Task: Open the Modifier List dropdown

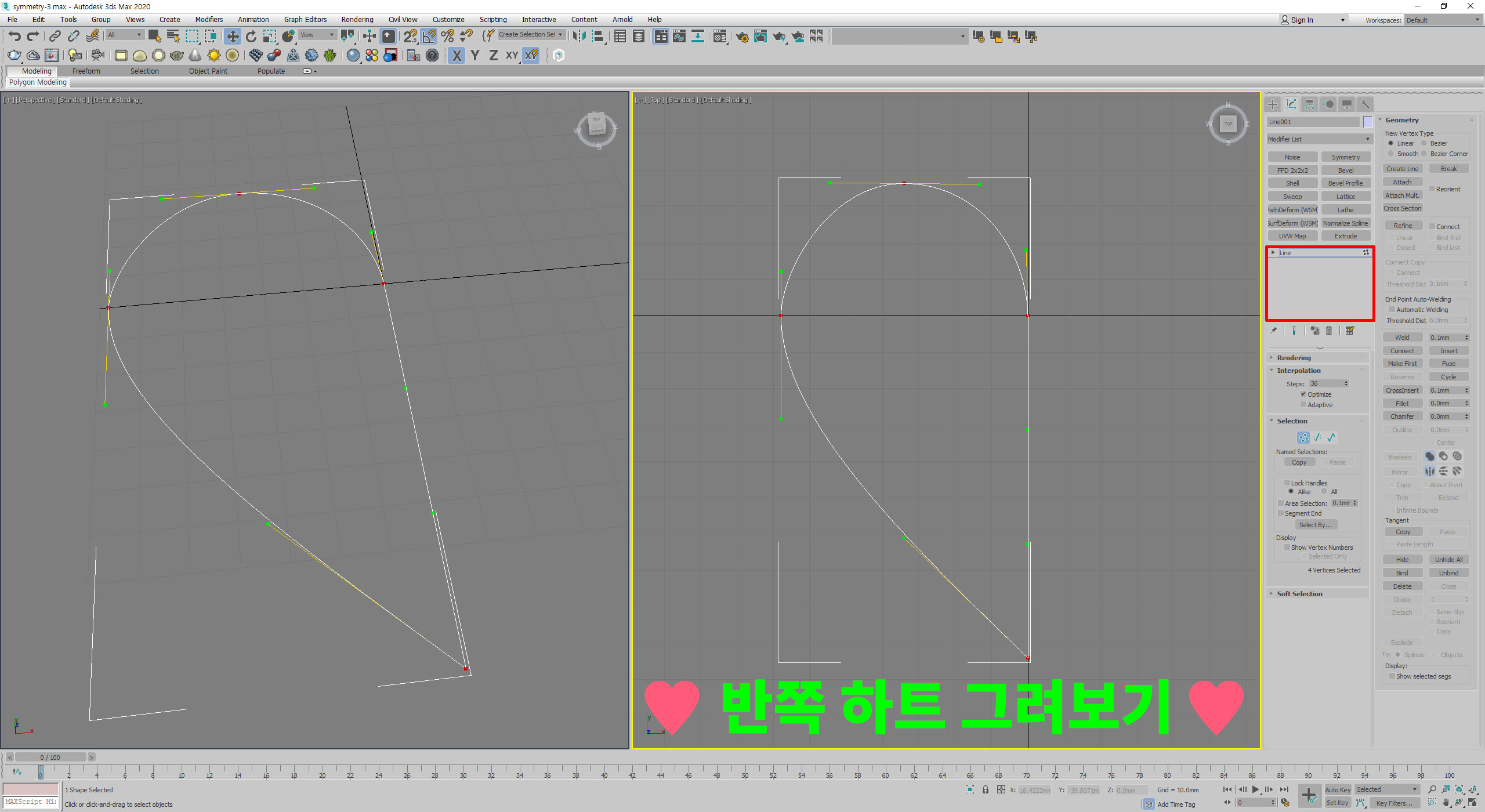Action: pos(1318,139)
